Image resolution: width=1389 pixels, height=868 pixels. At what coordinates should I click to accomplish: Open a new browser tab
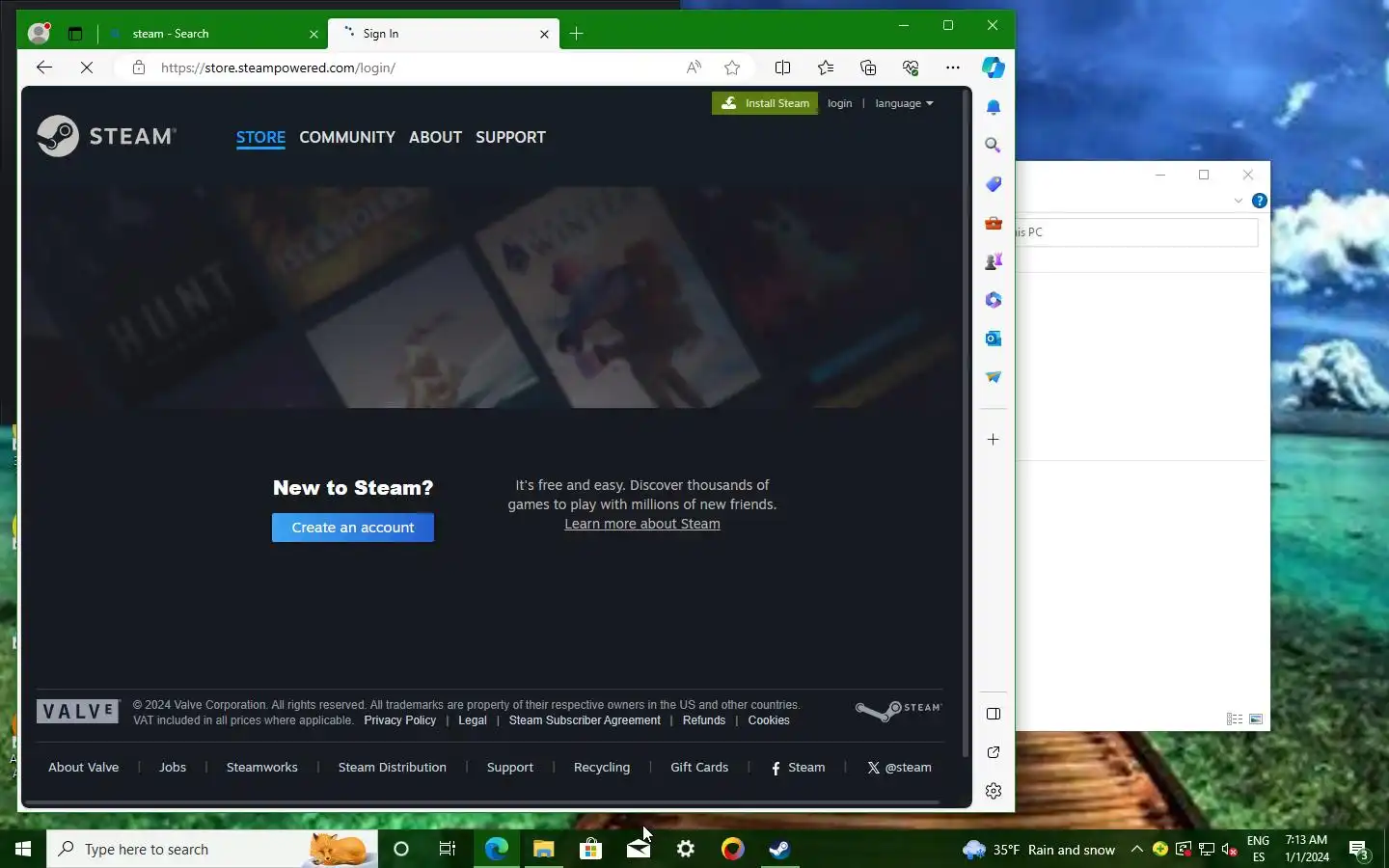[x=577, y=34]
